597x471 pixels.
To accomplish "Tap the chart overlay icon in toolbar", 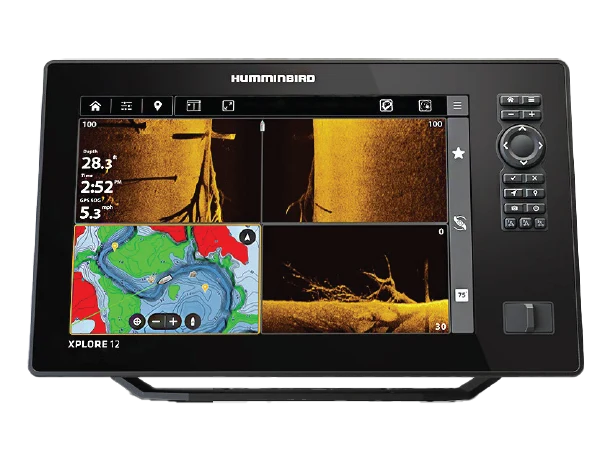I will click(386, 105).
